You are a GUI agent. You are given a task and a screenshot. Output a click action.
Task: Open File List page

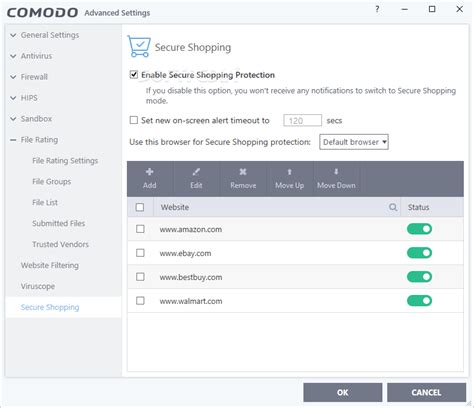click(x=45, y=203)
